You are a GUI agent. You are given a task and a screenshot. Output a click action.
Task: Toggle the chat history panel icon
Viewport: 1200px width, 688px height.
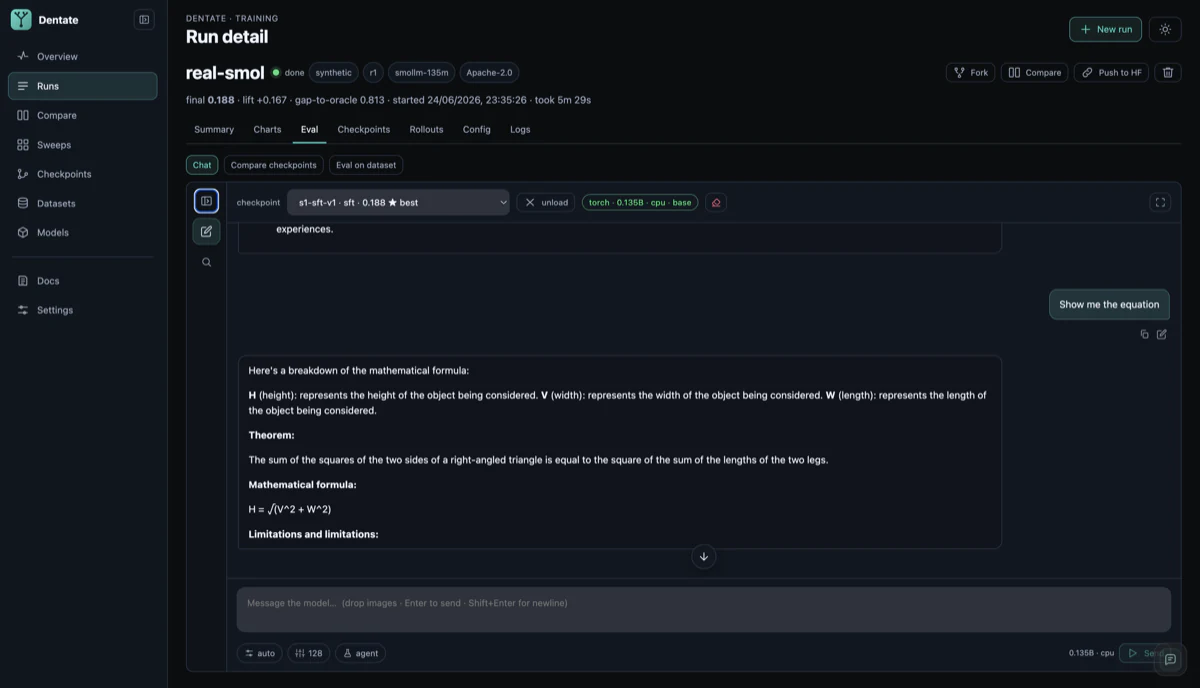(x=206, y=201)
